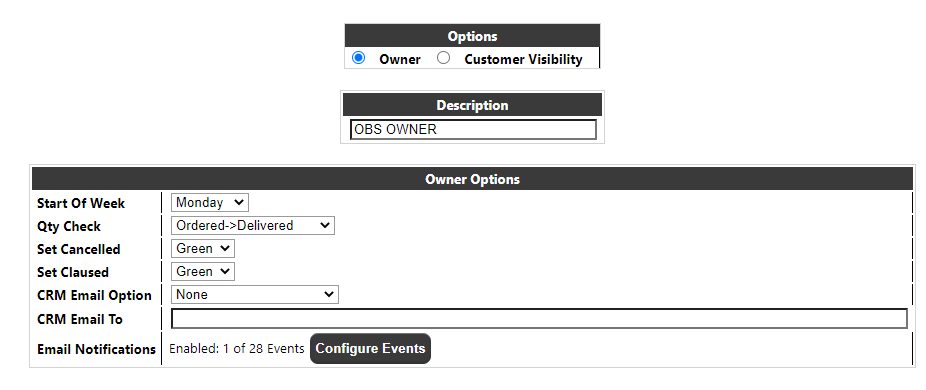926x390 pixels.
Task: Click the Owner label text
Action: (400, 59)
